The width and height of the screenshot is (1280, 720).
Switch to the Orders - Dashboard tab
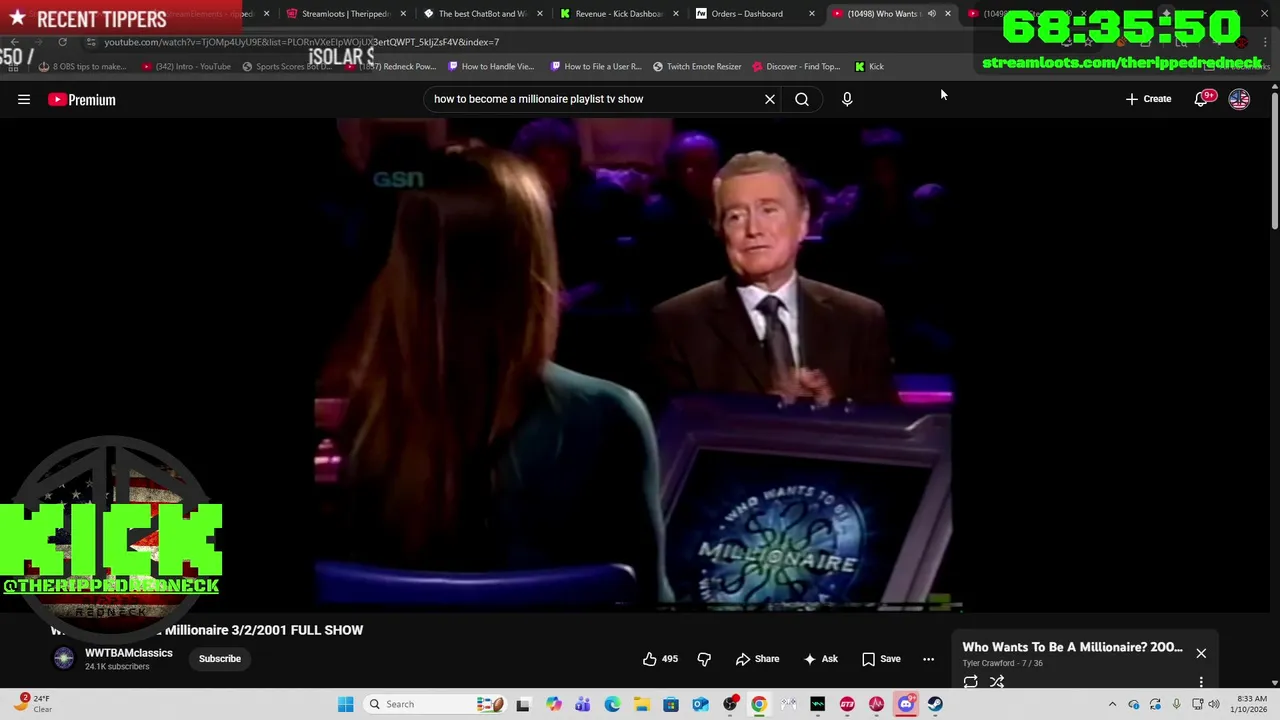(754, 14)
